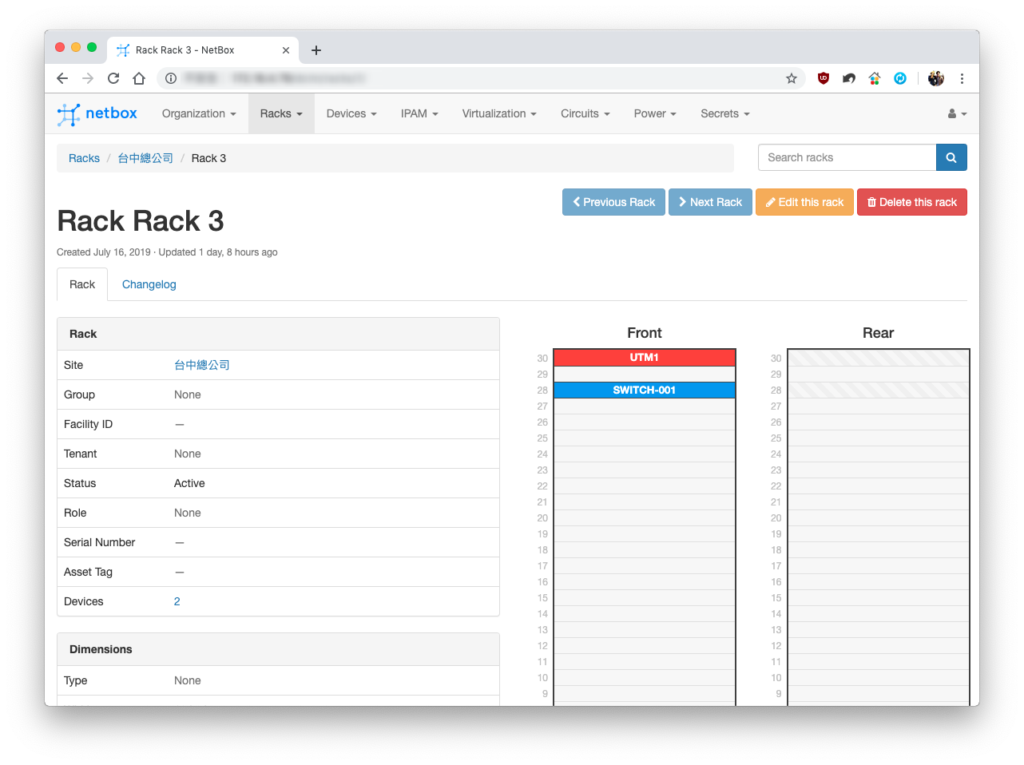The height and width of the screenshot is (765, 1024).
Task: Open the browser home page
Action: click(x=139, y=78)
